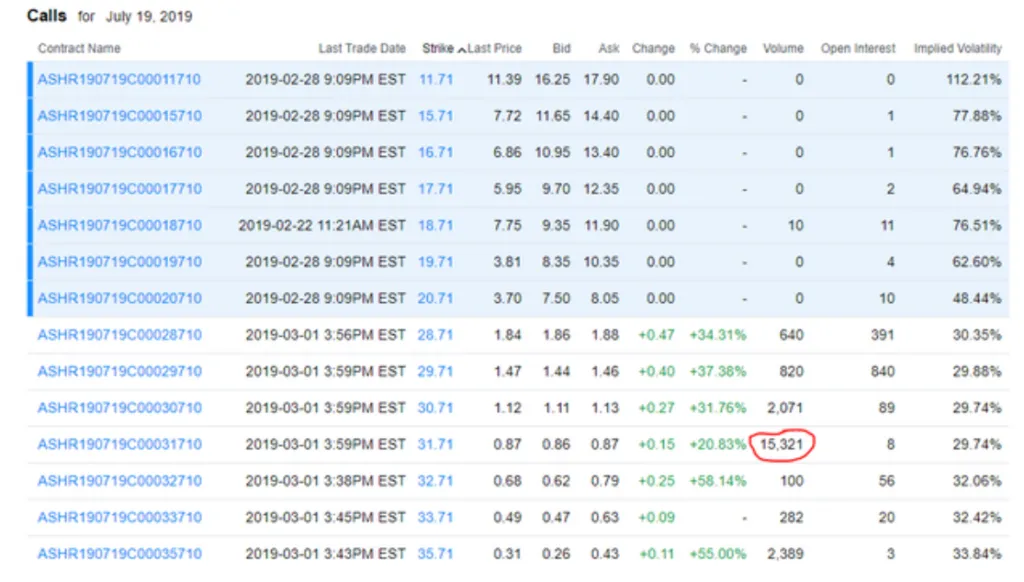
Task: Open contract ASHR190719C00028710
Action: tap(119, 335)
